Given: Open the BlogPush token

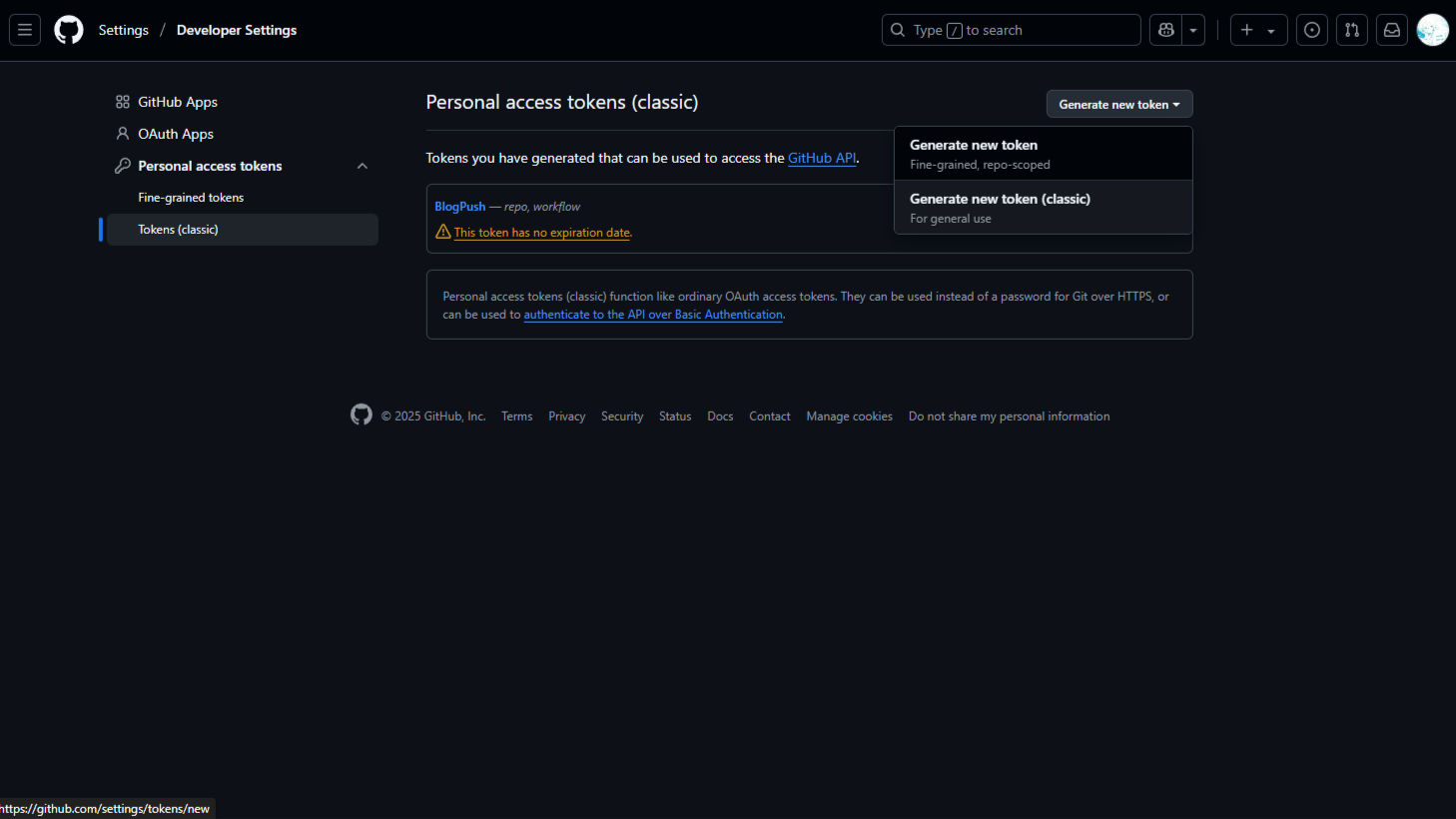Looking at the screenshot, I should 460,207.
